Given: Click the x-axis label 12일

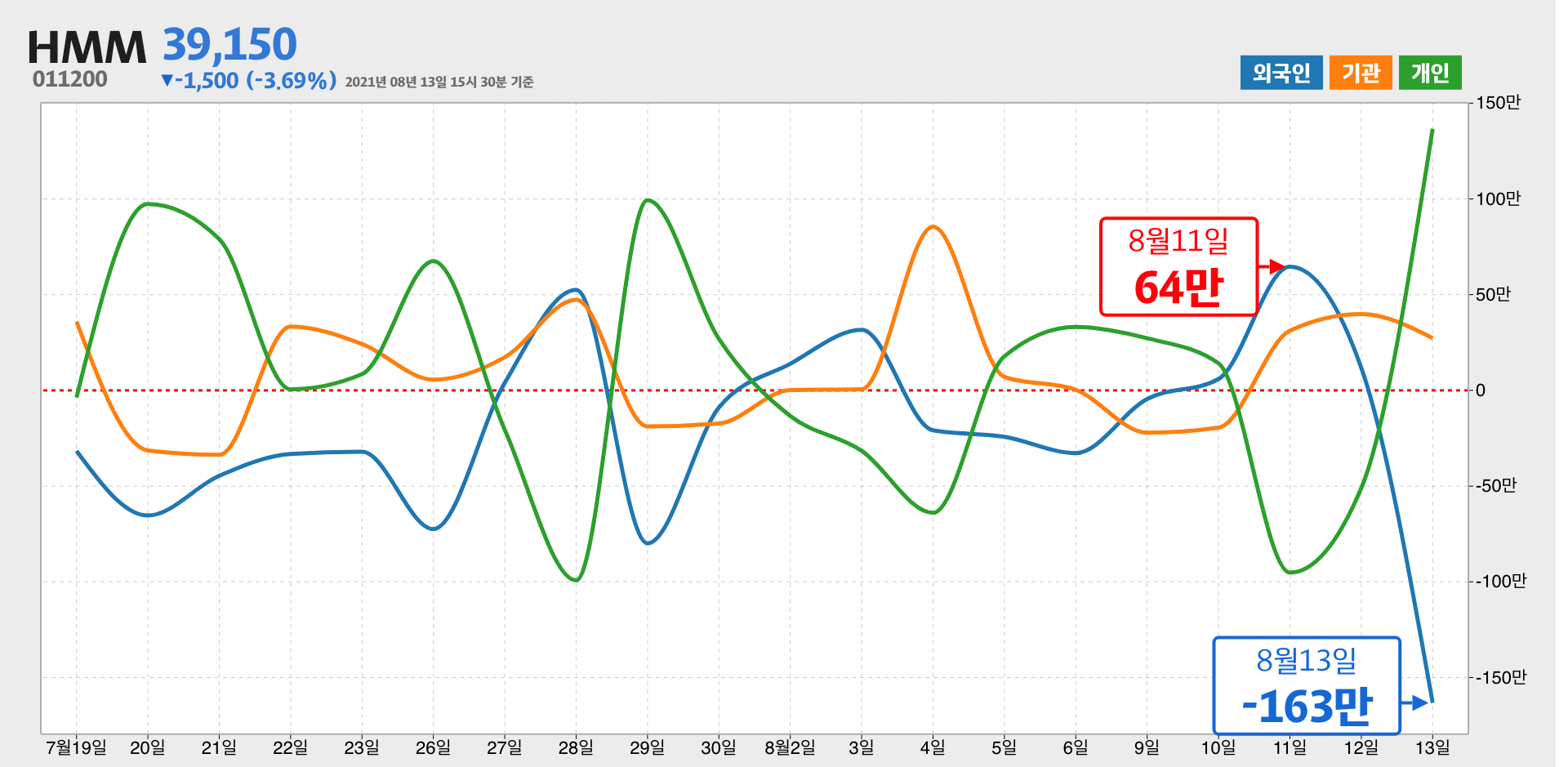Looking at the screenshot, I should pyautogui.click(x=1361, y=747).
